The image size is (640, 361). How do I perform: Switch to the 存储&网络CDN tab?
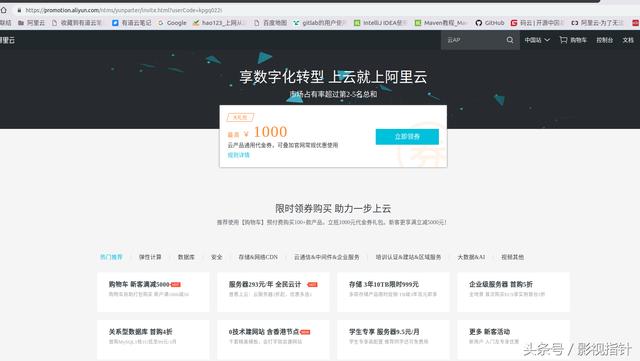coord(258,257)
